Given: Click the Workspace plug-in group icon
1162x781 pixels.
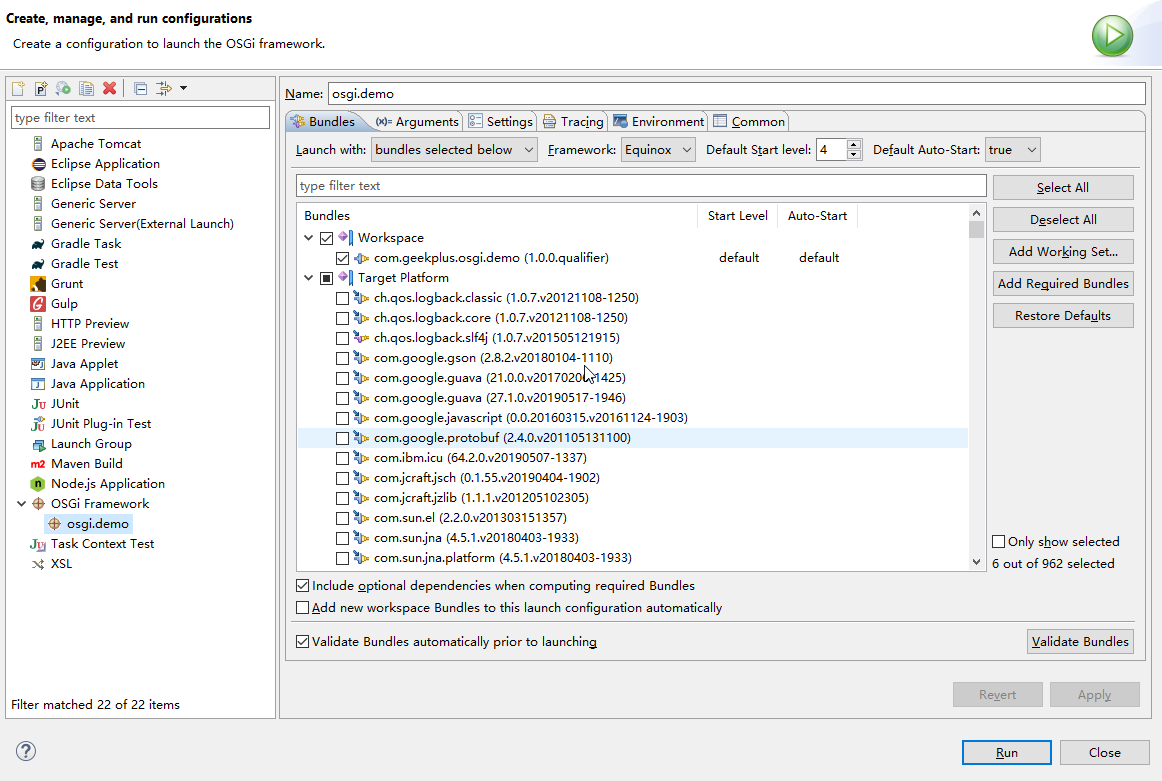Looking at the screenshot, I should (x=345, y=238).
